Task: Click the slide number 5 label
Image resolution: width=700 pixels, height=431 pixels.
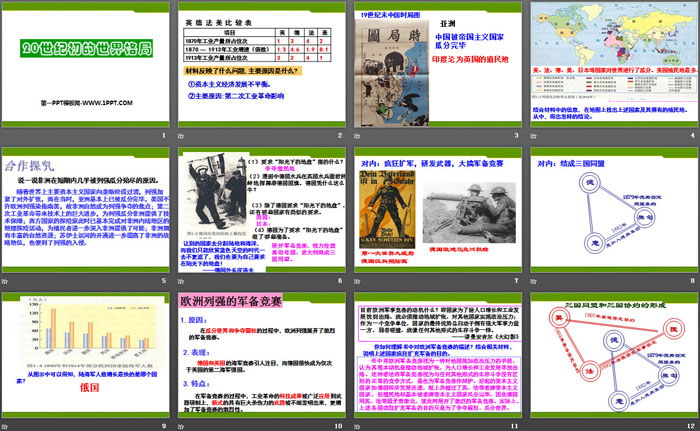Action: coord(164,280)
